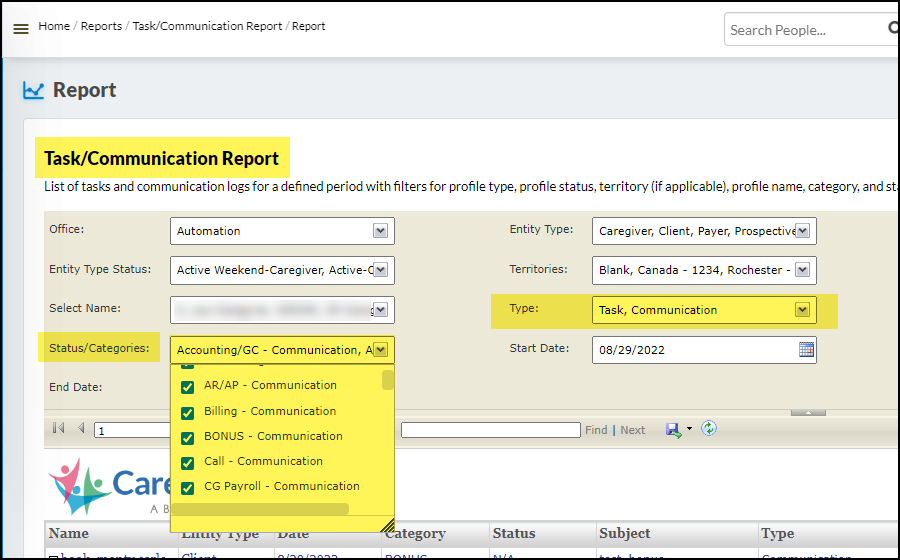The width and height of the screenshot is (900, 560).
Task: Refresh the report using the refresh icon
Action: pos(709,429)
